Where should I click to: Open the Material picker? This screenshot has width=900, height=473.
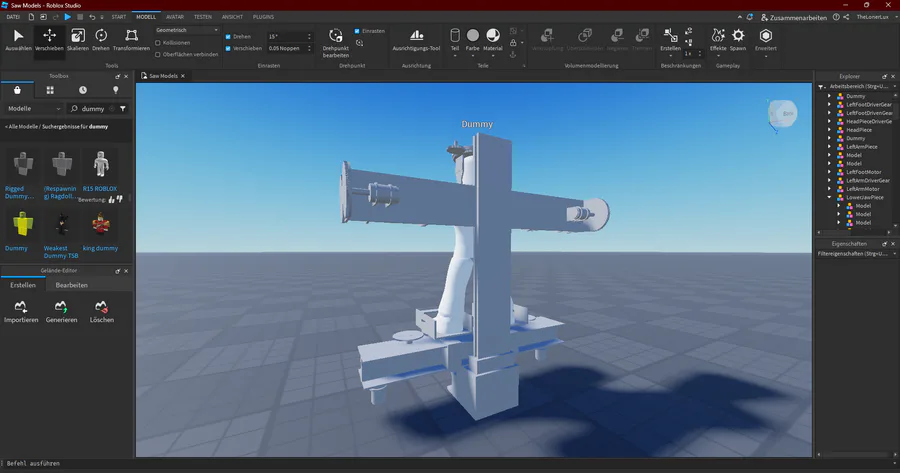(492, 40)
